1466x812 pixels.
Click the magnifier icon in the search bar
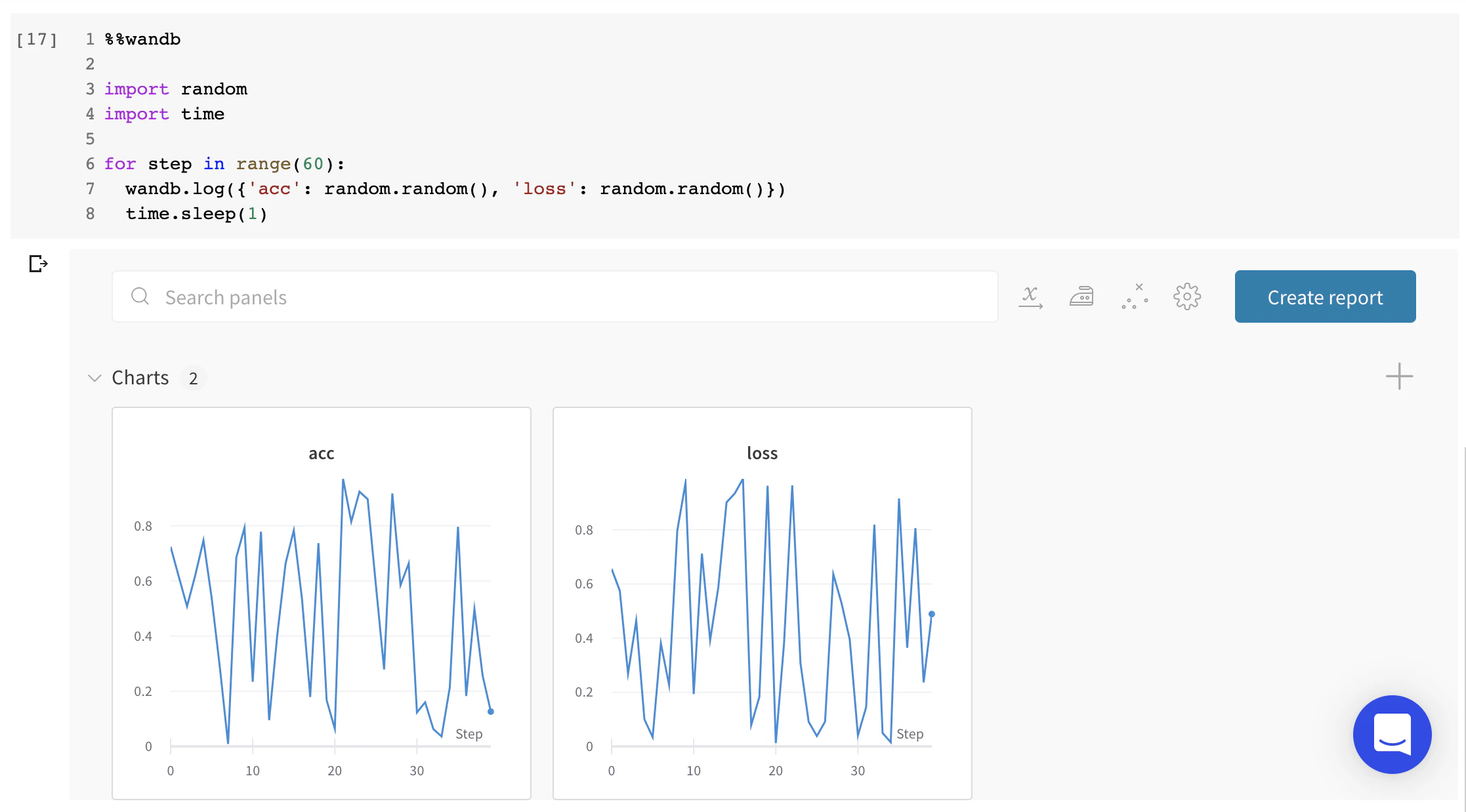tap(140, 296)
